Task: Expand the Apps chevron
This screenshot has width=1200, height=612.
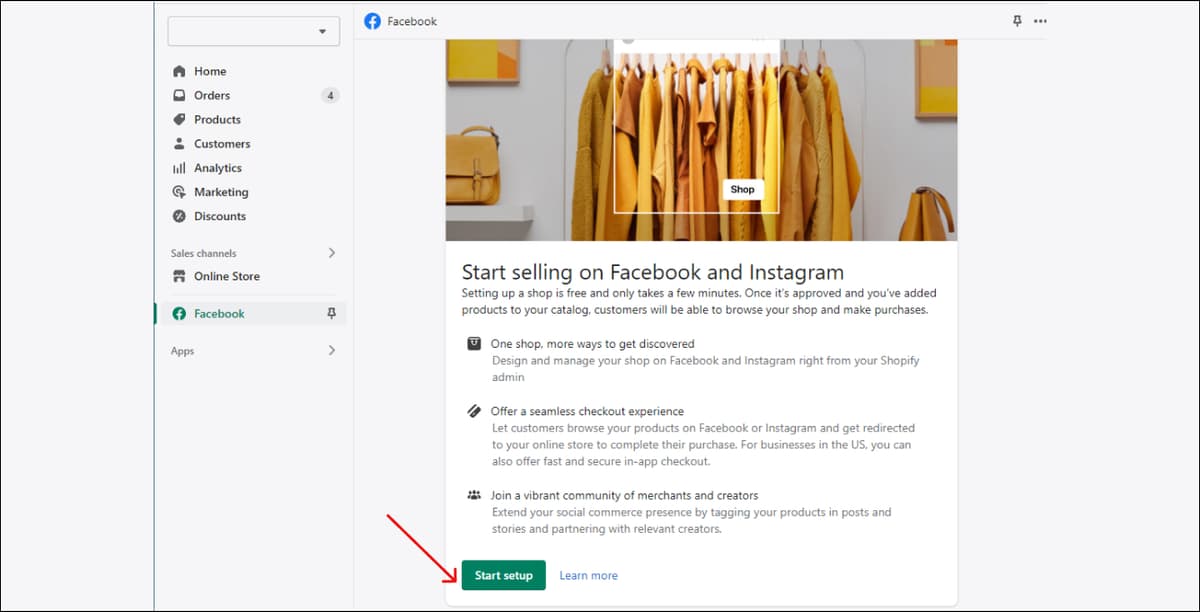Action: tap(332, 351)
